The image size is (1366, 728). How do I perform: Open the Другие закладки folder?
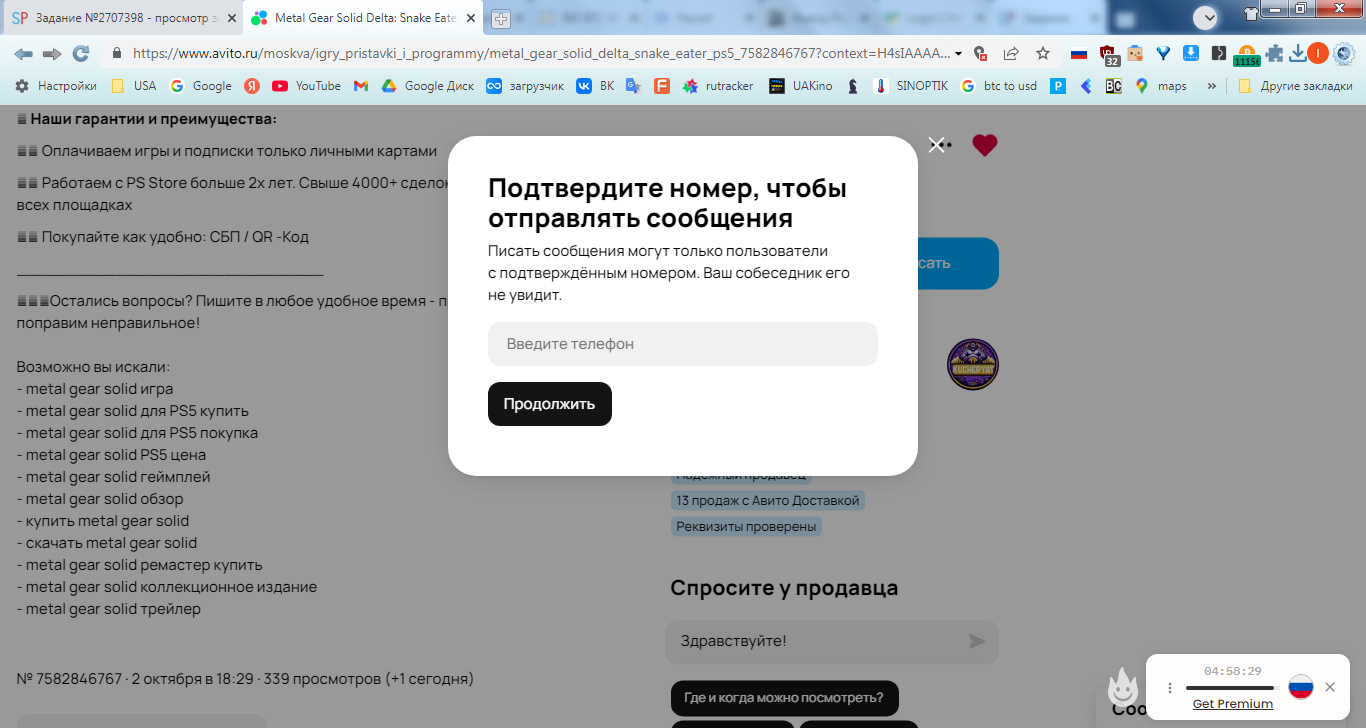tap(1295, 86)
